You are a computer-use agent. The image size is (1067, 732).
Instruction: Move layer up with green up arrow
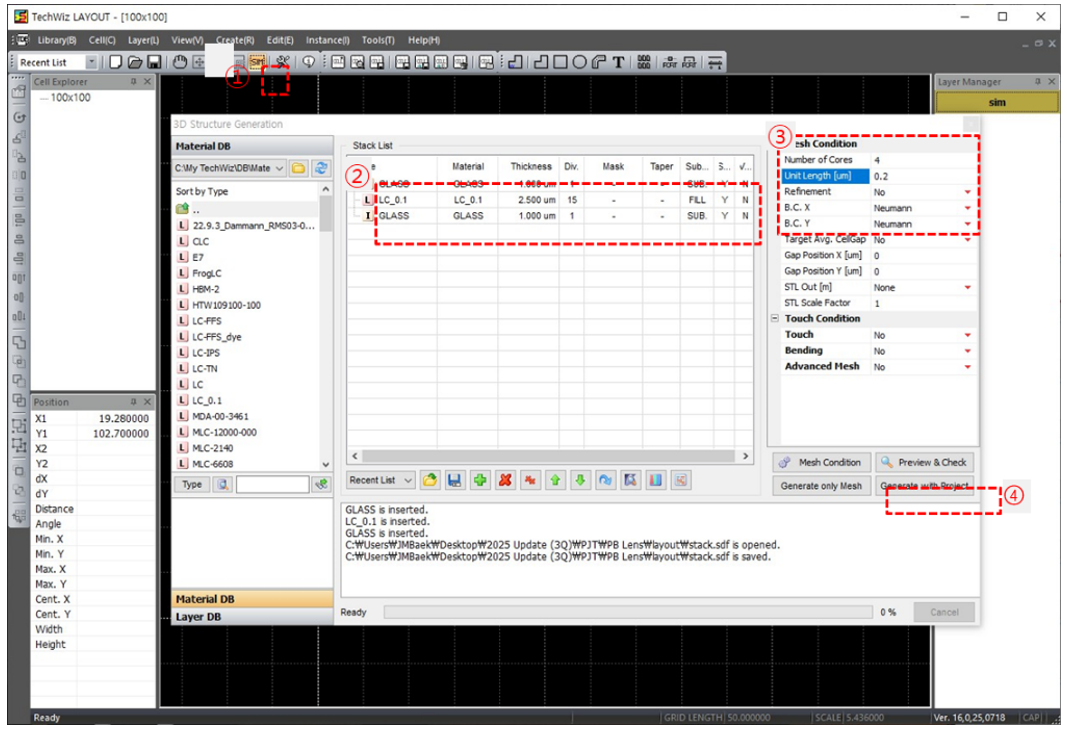555,481
